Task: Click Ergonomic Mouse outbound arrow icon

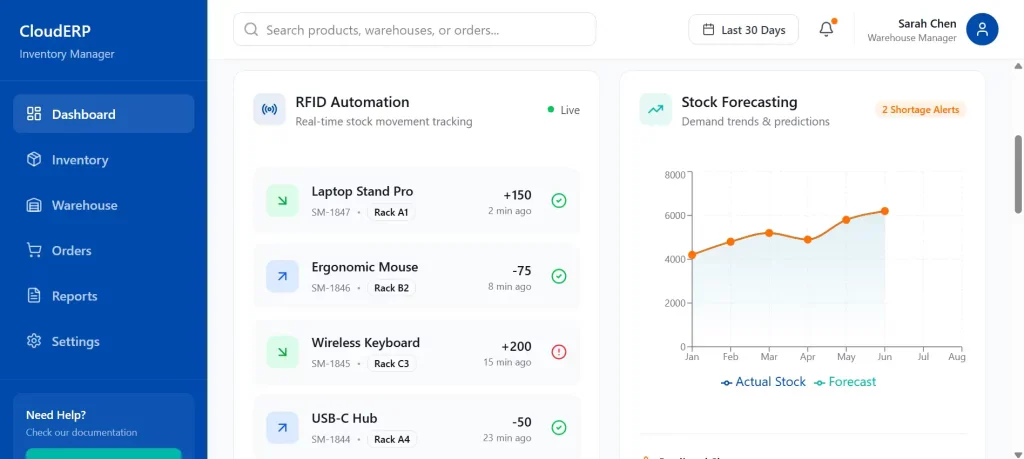Action: 282,276
